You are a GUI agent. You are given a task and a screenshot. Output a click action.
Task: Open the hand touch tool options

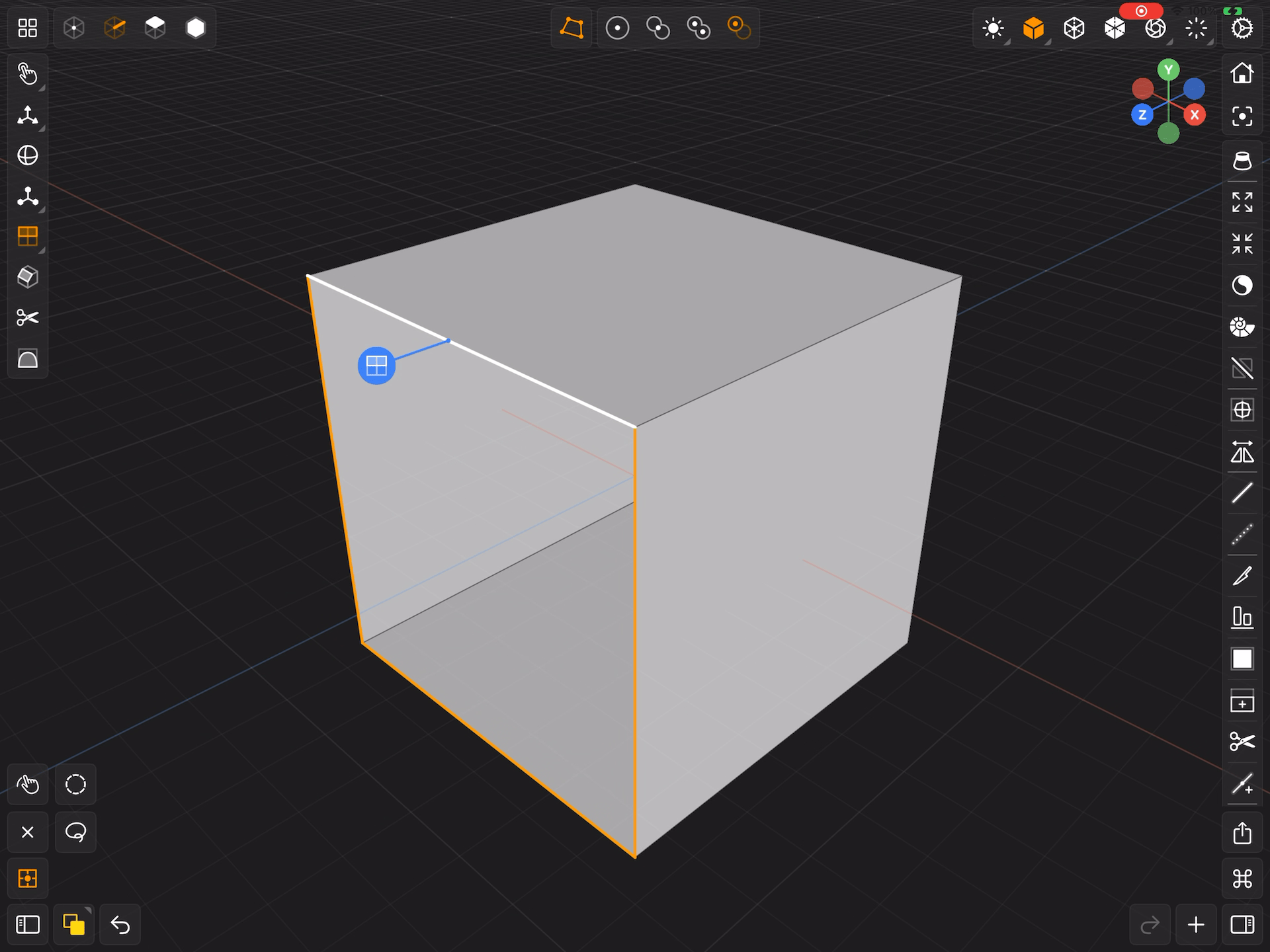pos(27,73)
